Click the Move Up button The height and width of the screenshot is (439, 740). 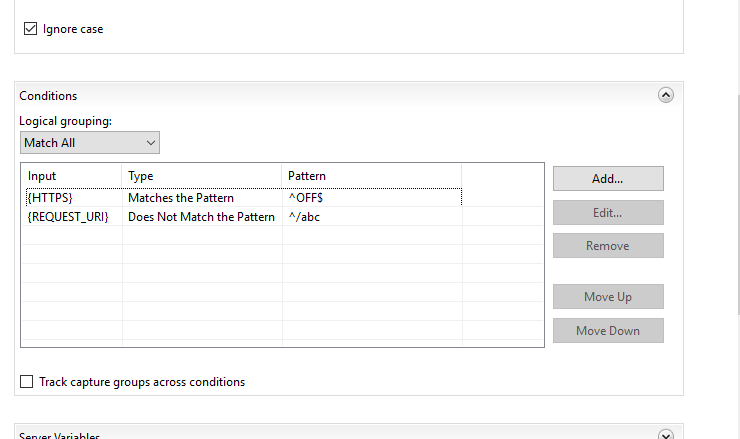(x=607, y=297)
